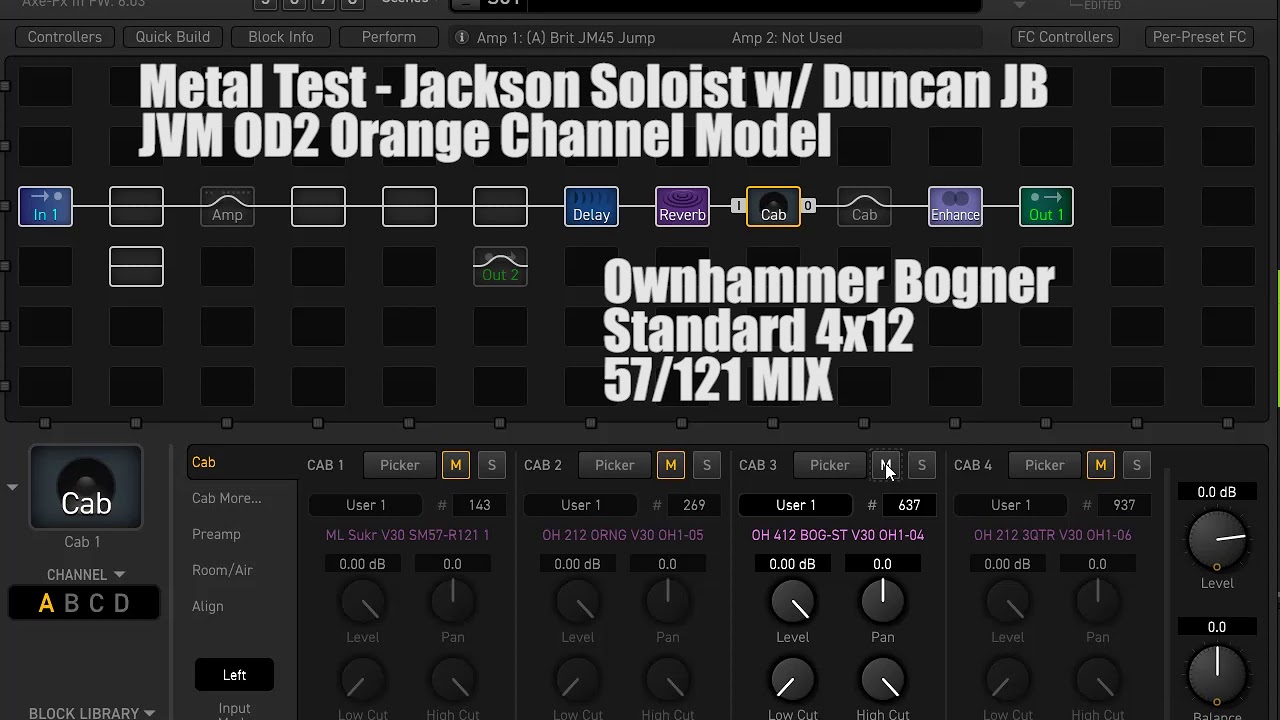This screenshot has width=1280, height=720.
Task: Open CAB 3 User 1 bank dropdown
Action: coord(796,505)
